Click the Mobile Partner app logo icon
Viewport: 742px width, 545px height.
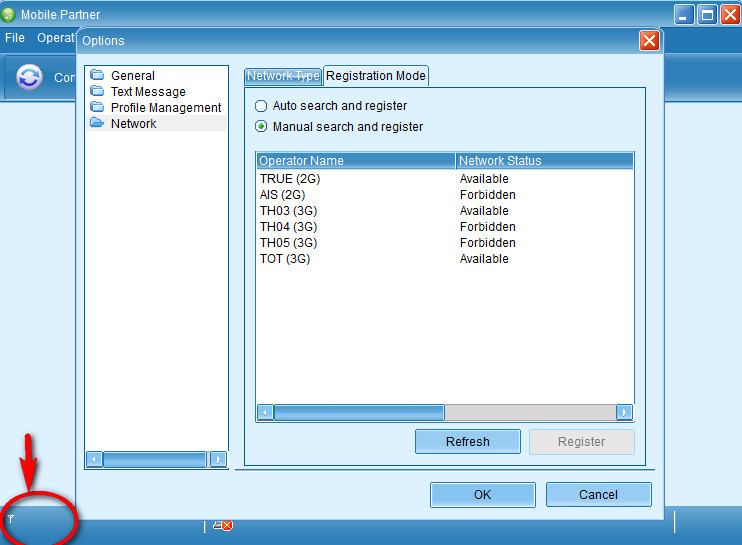[x=8, y=15]
